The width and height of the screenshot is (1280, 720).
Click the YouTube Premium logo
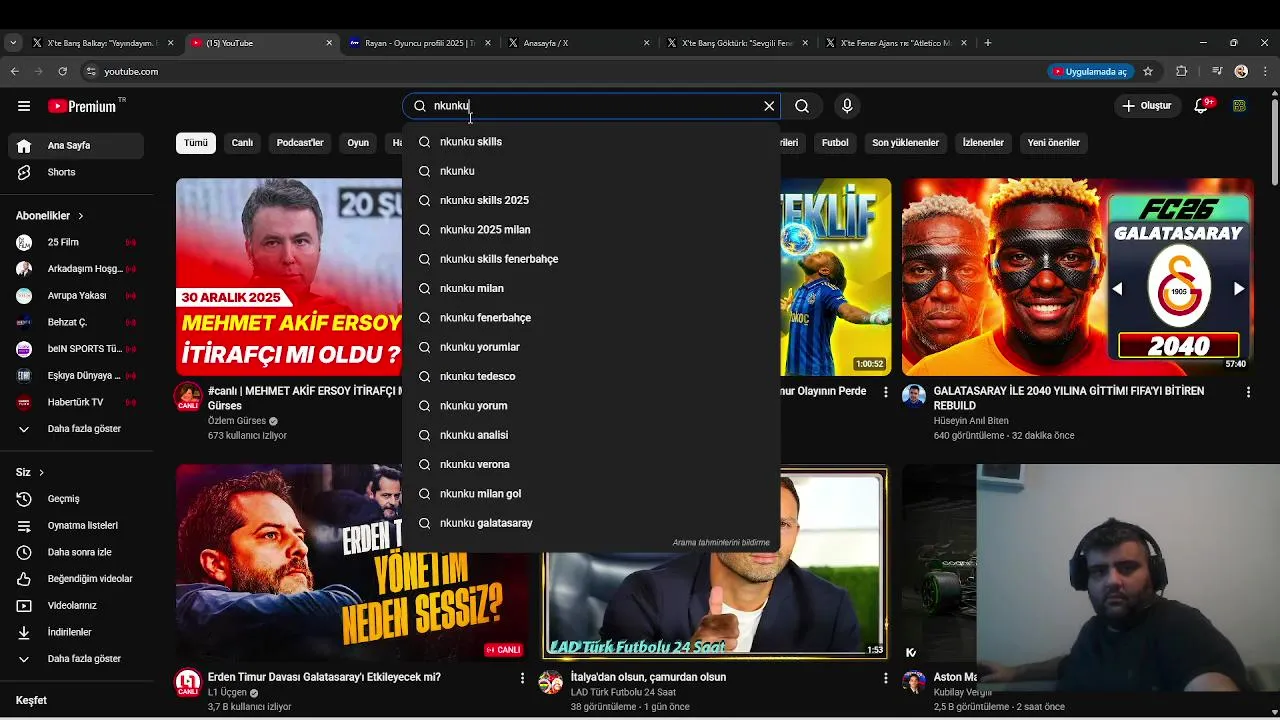82,106
